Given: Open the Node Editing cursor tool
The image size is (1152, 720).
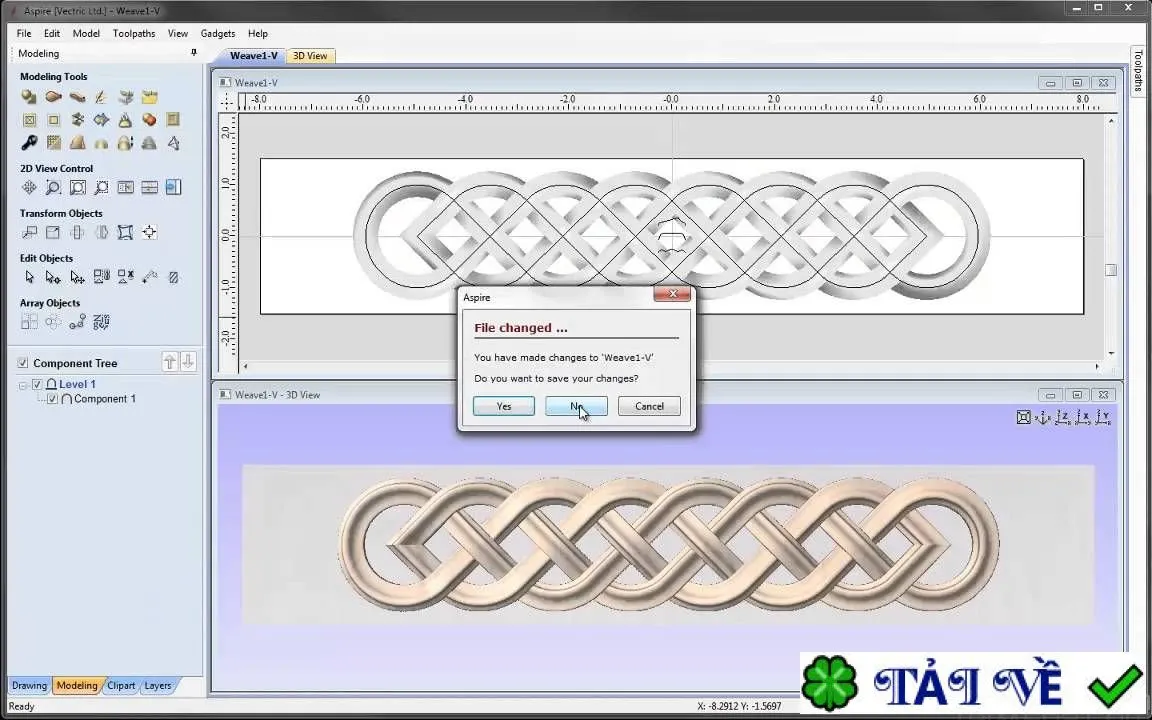Looking at the screenshot, I should 53,277.
